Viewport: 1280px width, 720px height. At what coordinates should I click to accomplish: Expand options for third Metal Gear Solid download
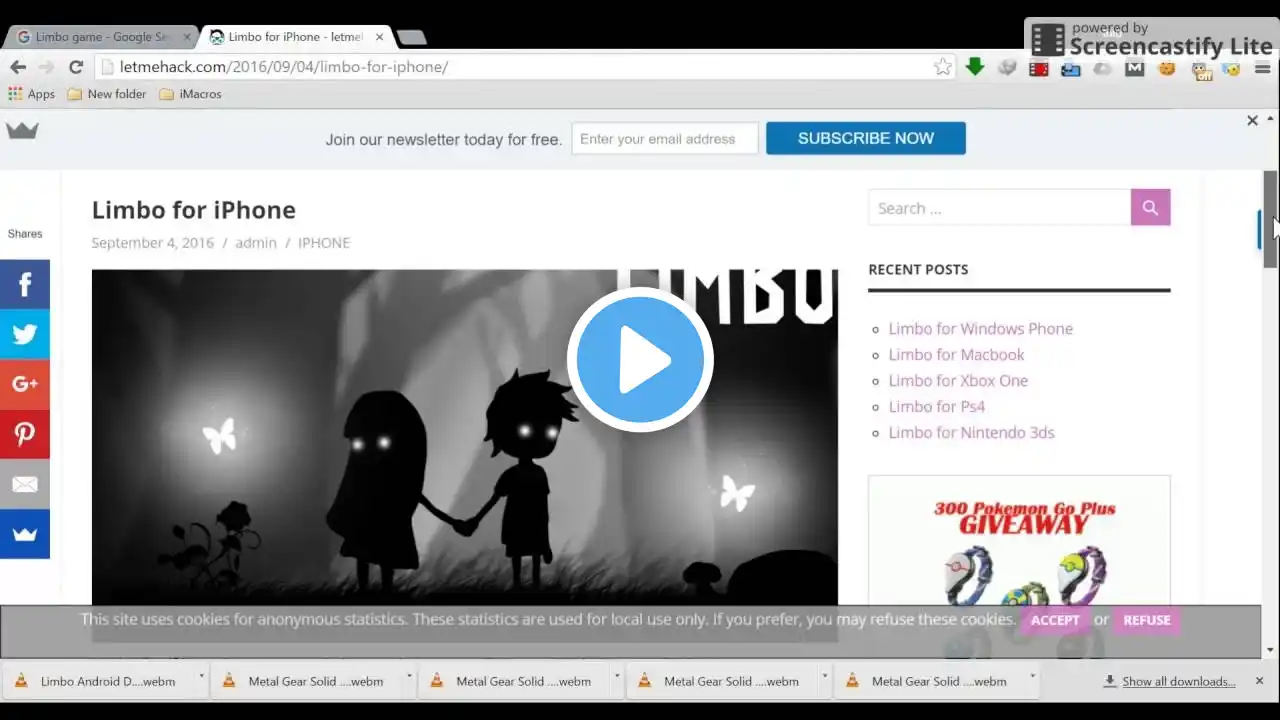click(x=825, y=677)
